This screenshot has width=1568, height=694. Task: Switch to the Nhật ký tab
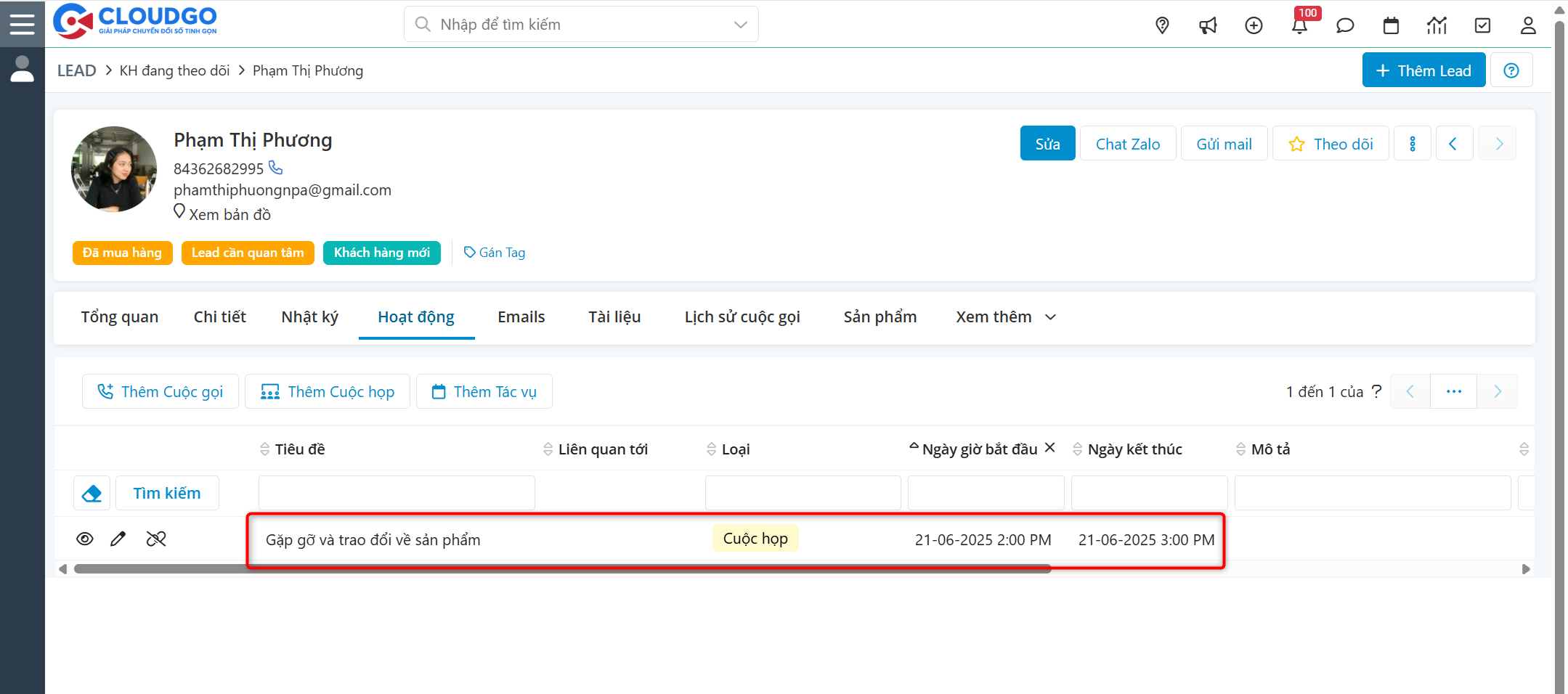pyautogui.click(x=309, y=317)
